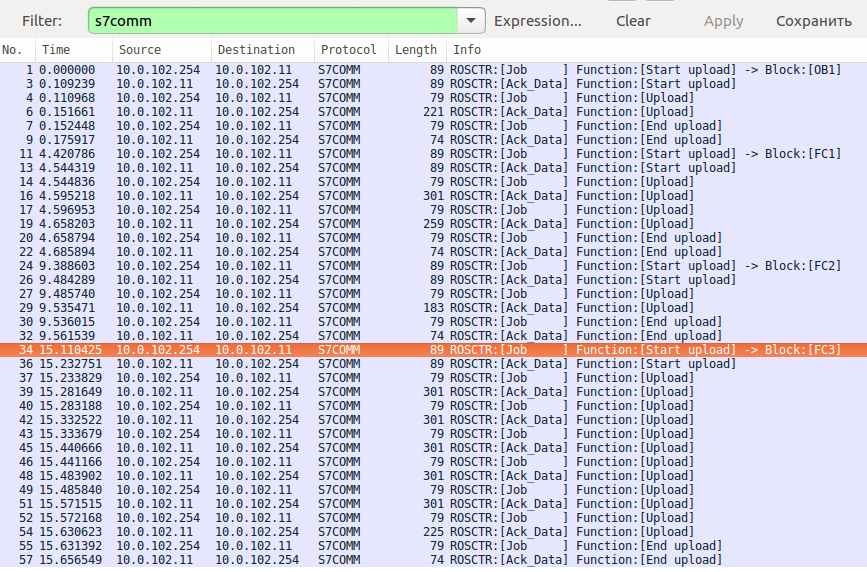This screenshot has height=572, width=867.
Task: Apply the current display filter
Action: (x=723, y=21)
